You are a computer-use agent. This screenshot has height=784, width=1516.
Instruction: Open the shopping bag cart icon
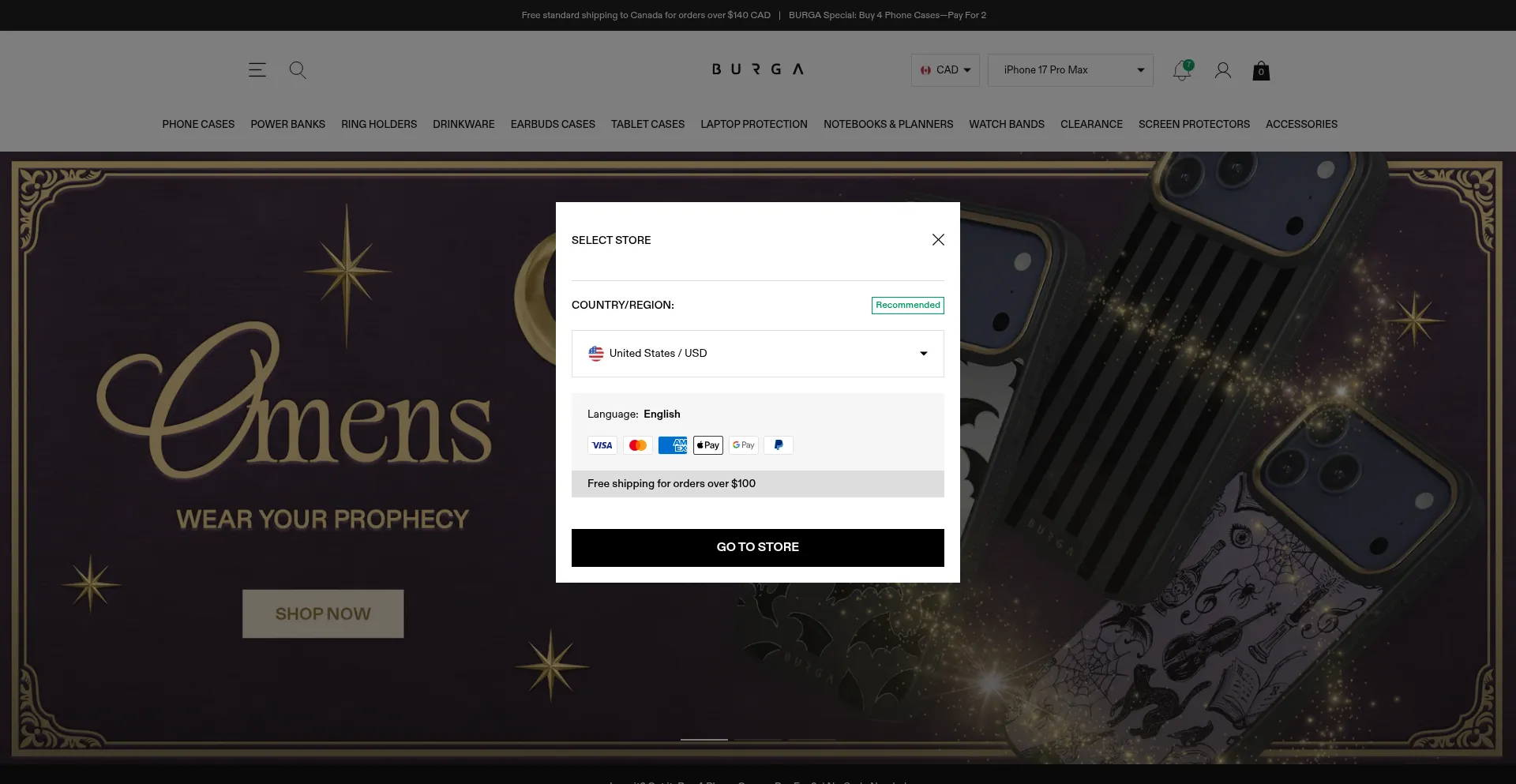(1261, 71)
